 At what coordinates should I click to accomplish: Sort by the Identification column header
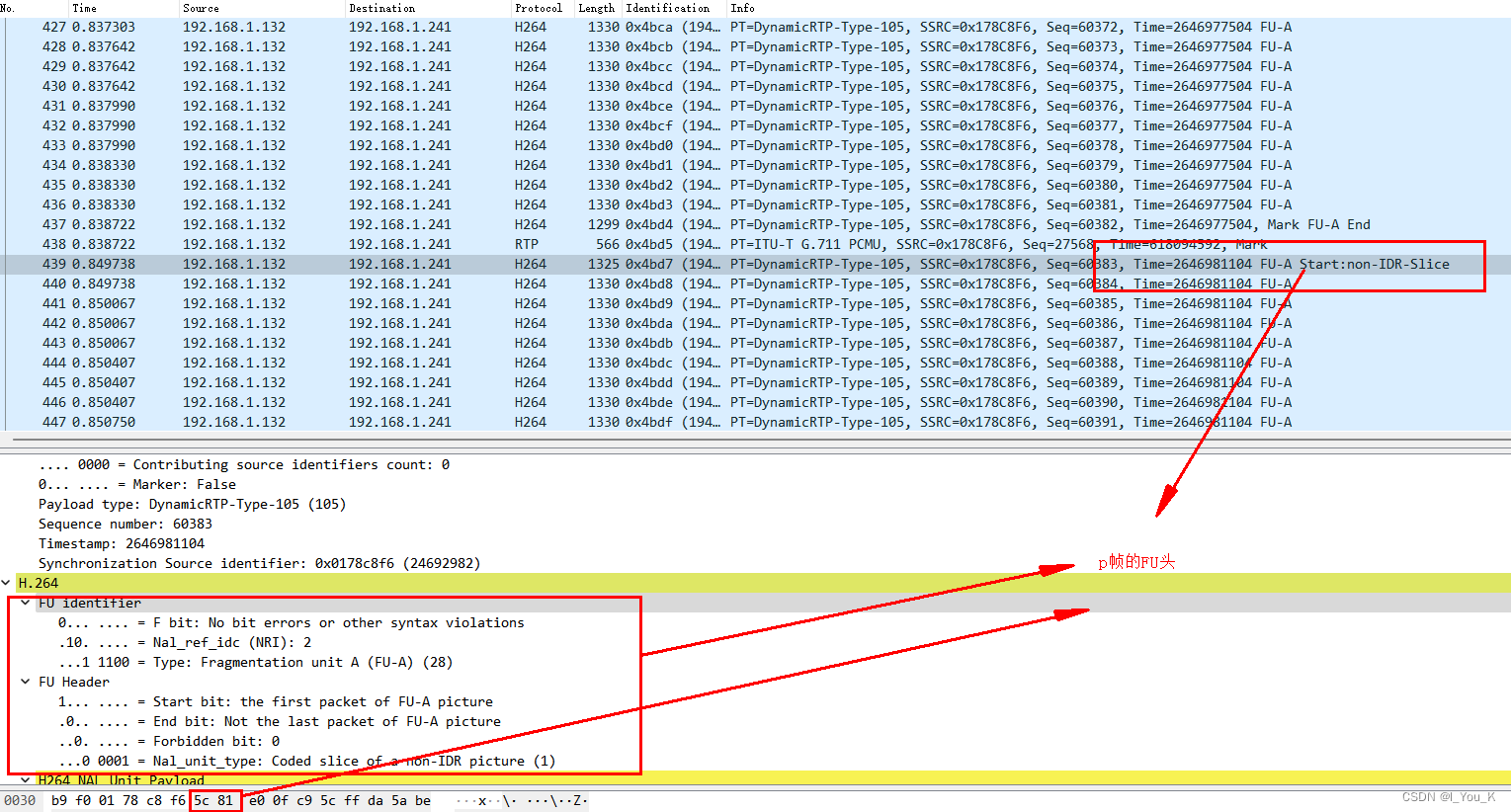click(x=667, y=8)
